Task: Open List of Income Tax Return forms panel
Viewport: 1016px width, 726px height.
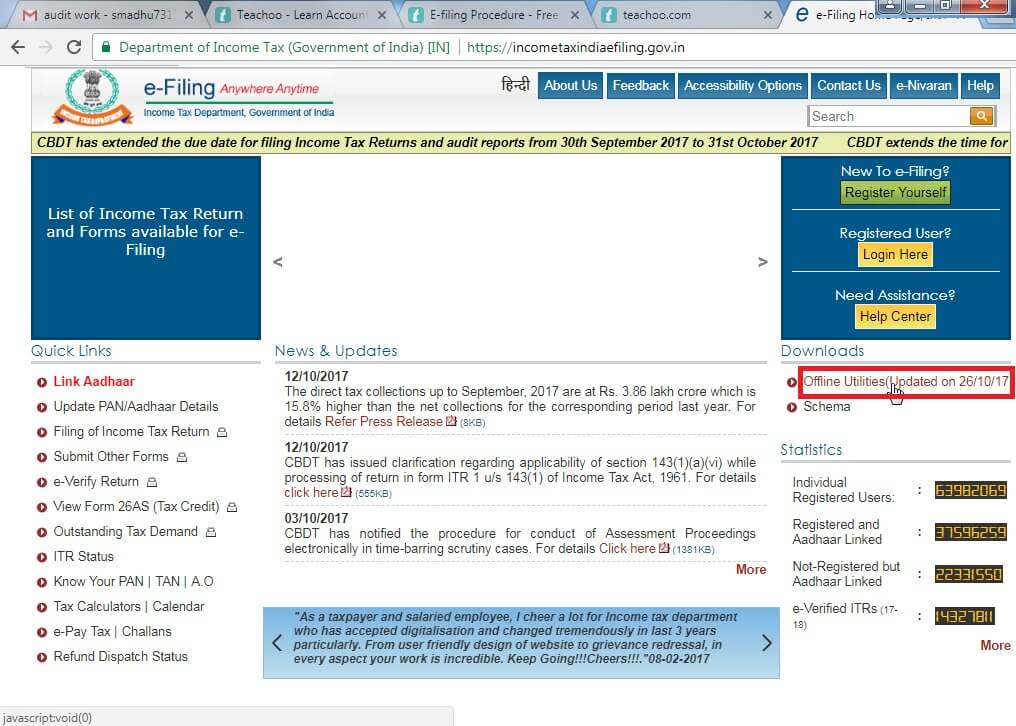Action: click(x=146, y=248)
